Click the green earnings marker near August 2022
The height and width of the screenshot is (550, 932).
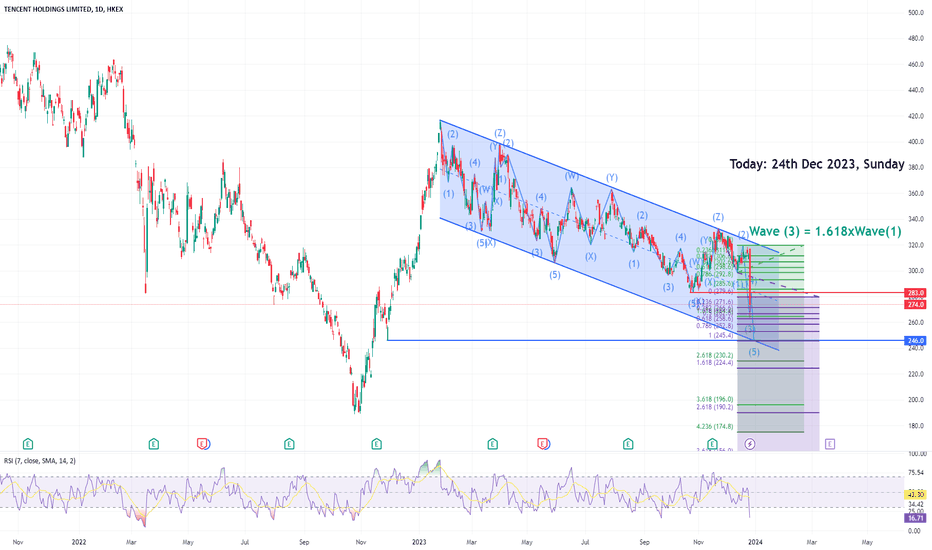[289, 444]
